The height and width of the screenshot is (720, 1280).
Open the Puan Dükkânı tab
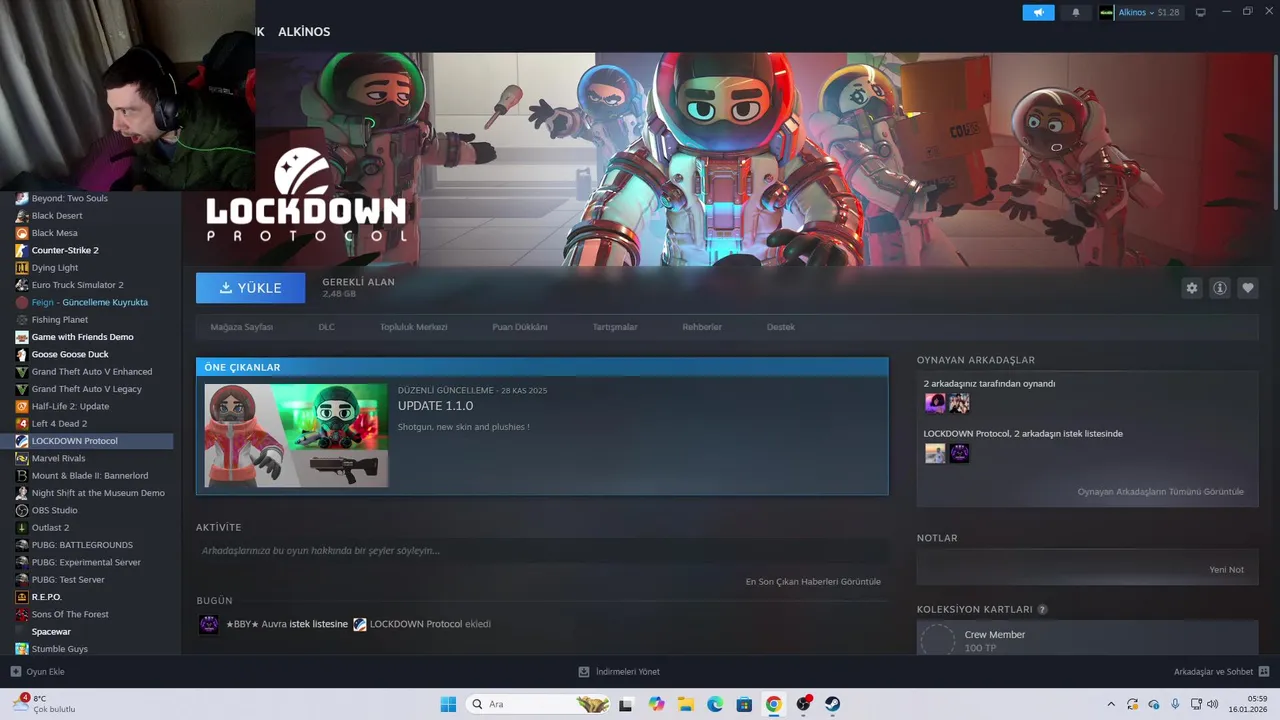point(519,327)
